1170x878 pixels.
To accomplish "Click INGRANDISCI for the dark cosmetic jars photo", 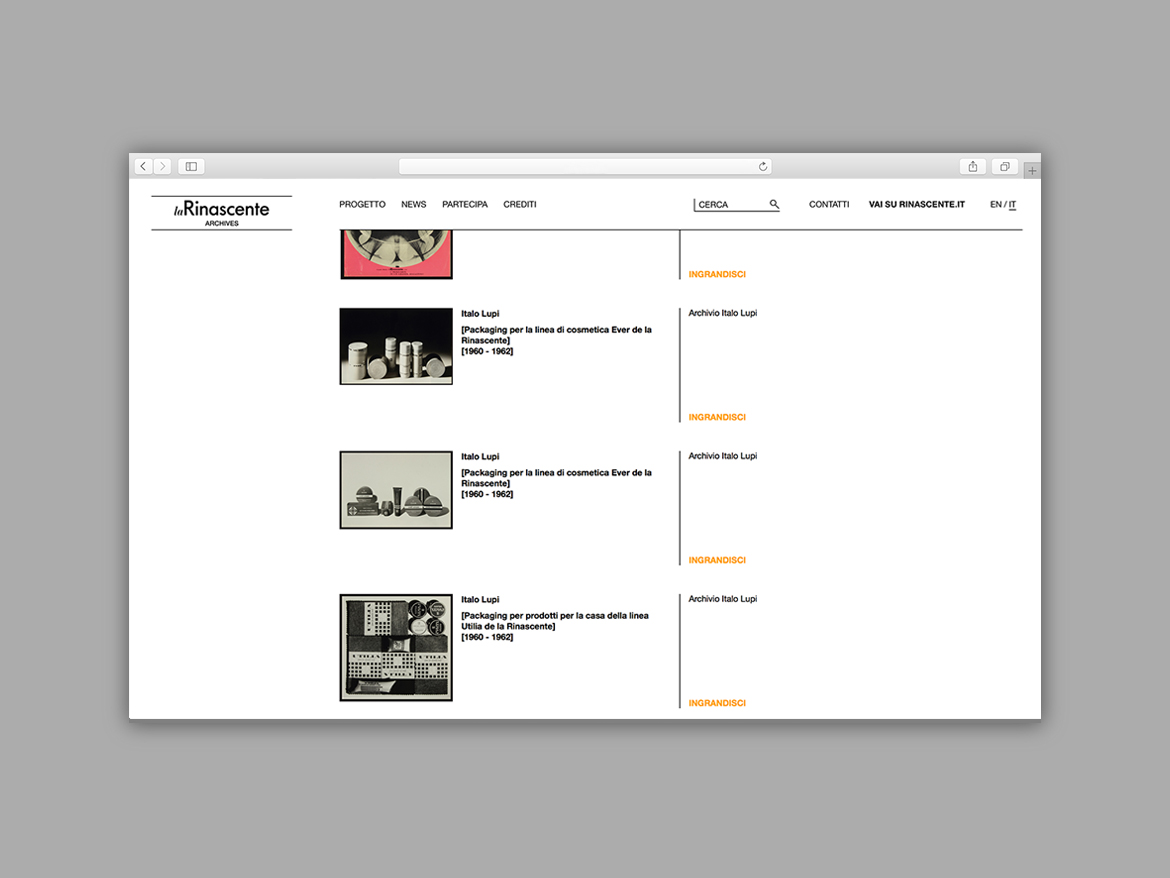I will [717, 418].
